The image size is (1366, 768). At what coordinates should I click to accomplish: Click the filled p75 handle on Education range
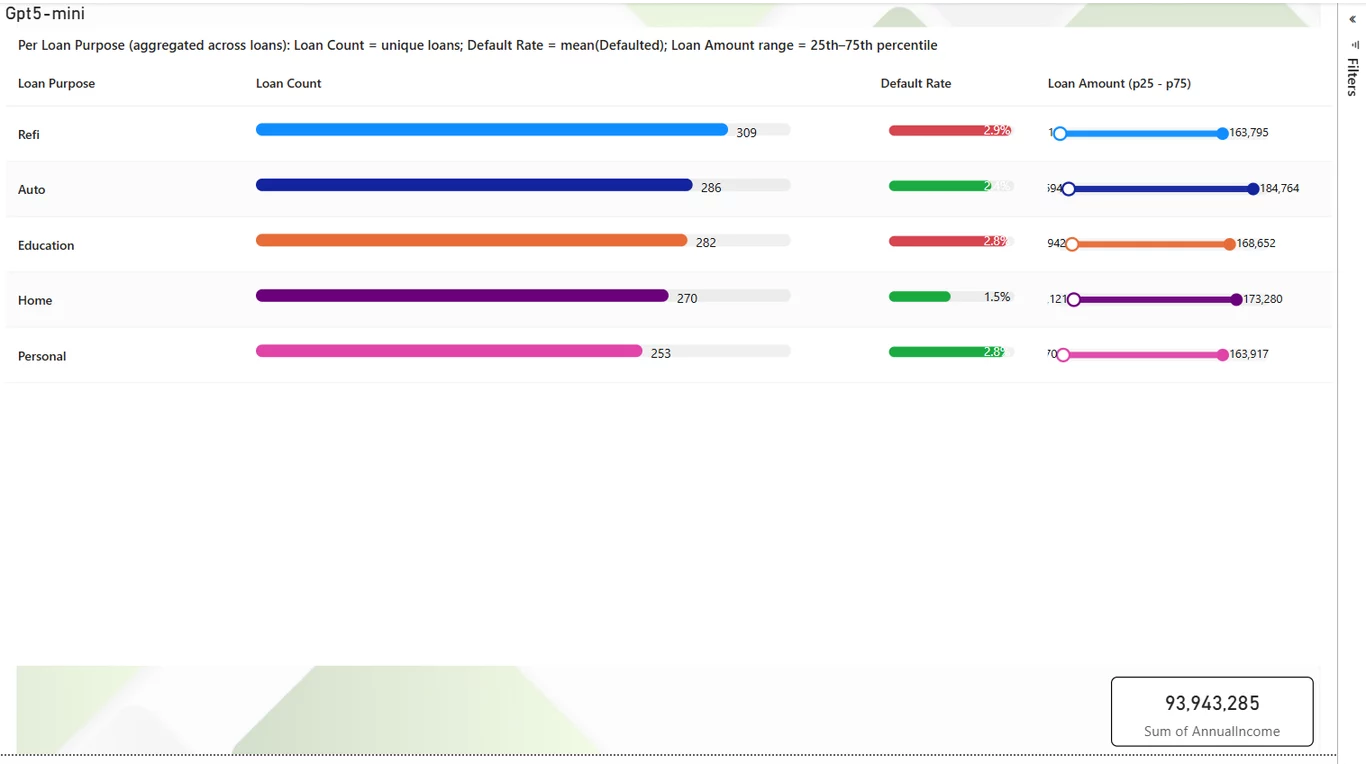coord(1229,244)
